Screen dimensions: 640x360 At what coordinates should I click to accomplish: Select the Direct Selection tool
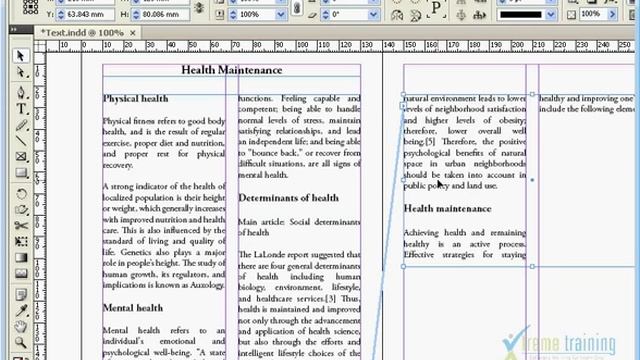tap(20, 73)
